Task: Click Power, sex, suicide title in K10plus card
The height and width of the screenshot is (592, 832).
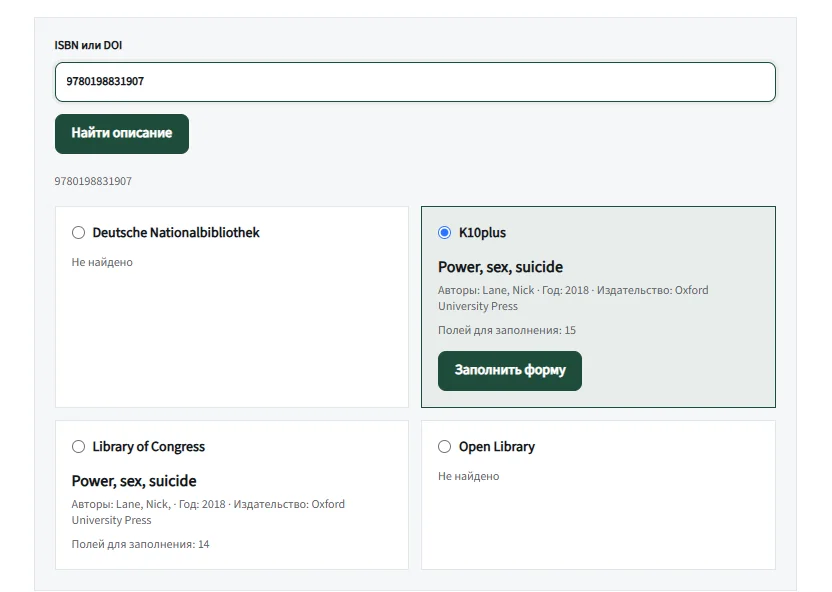Action: (x=500, y=267)
